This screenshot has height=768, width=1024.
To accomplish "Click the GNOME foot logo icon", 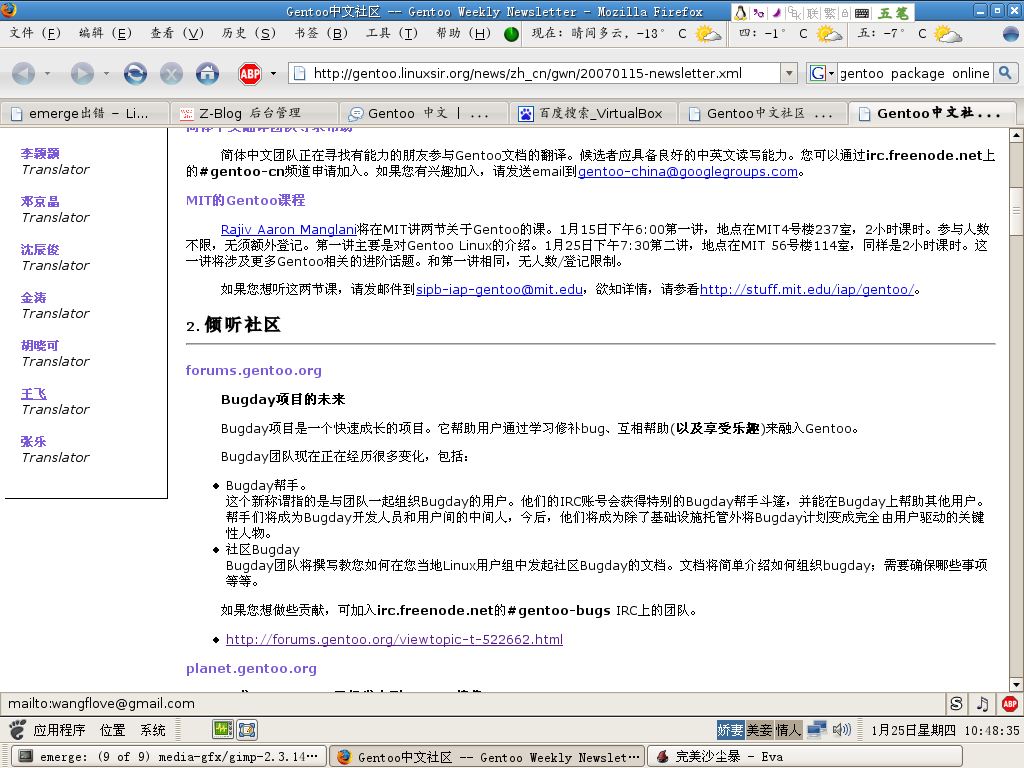I will [18, 729].
